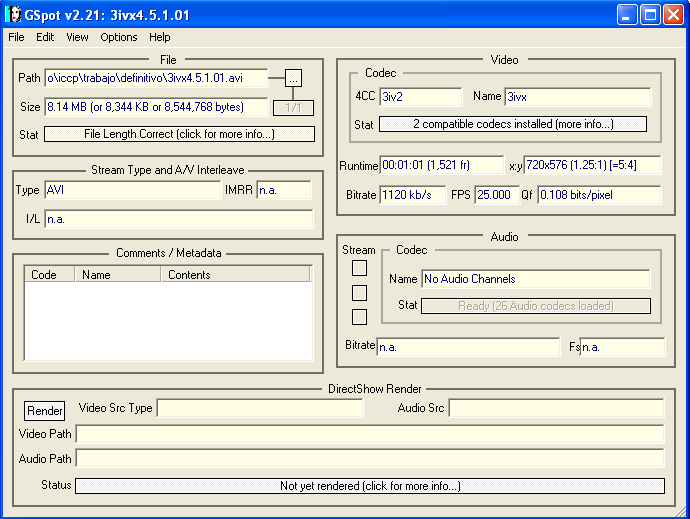Open the View menu
The height and width of the screenshot is (519, 690).
(x=77, y=37)
